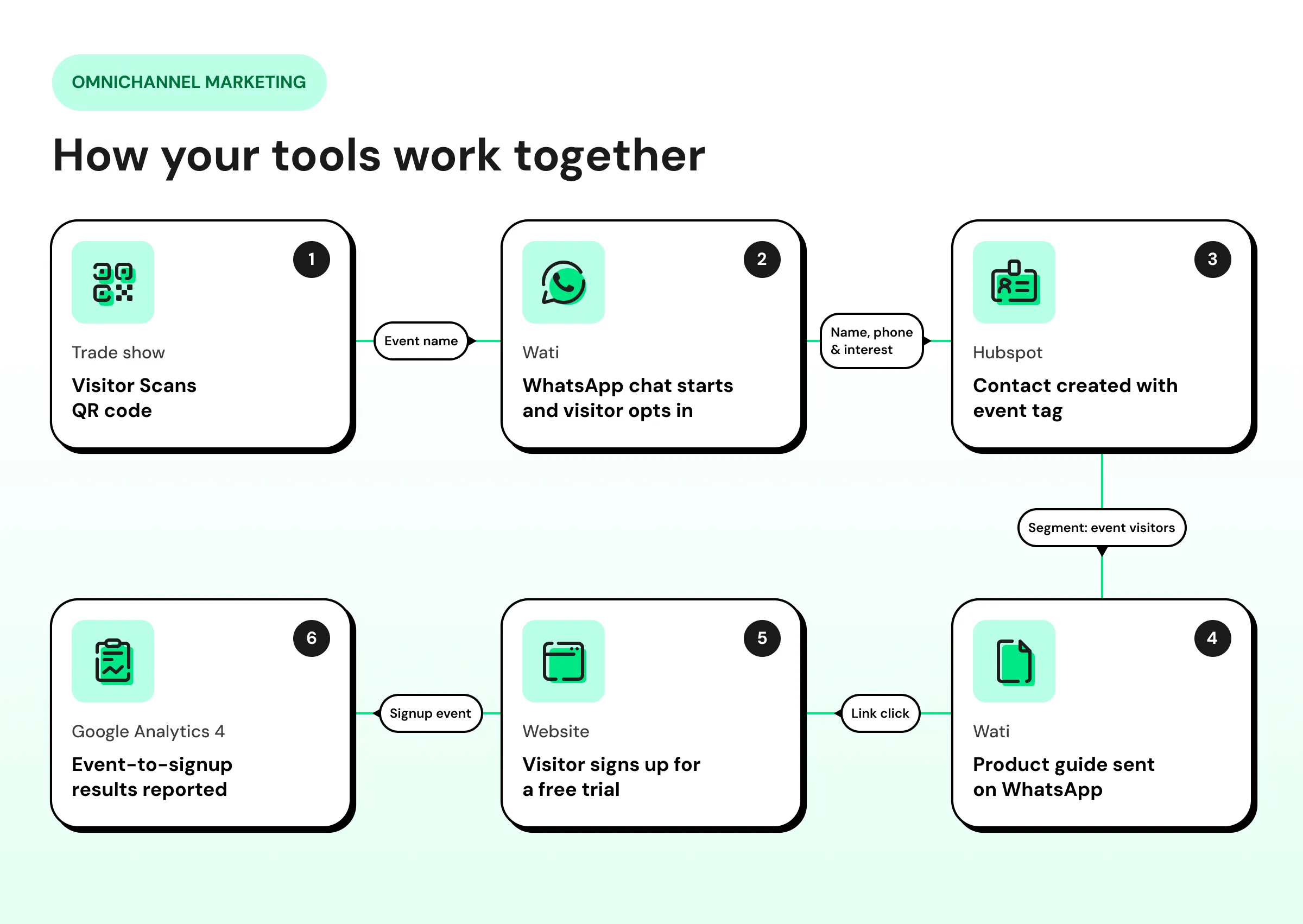Image resolution: width=1303 pixels, height=924 pixels.
Task: Click 'Contact created with event tag' text
Action: pos(1075,398)
